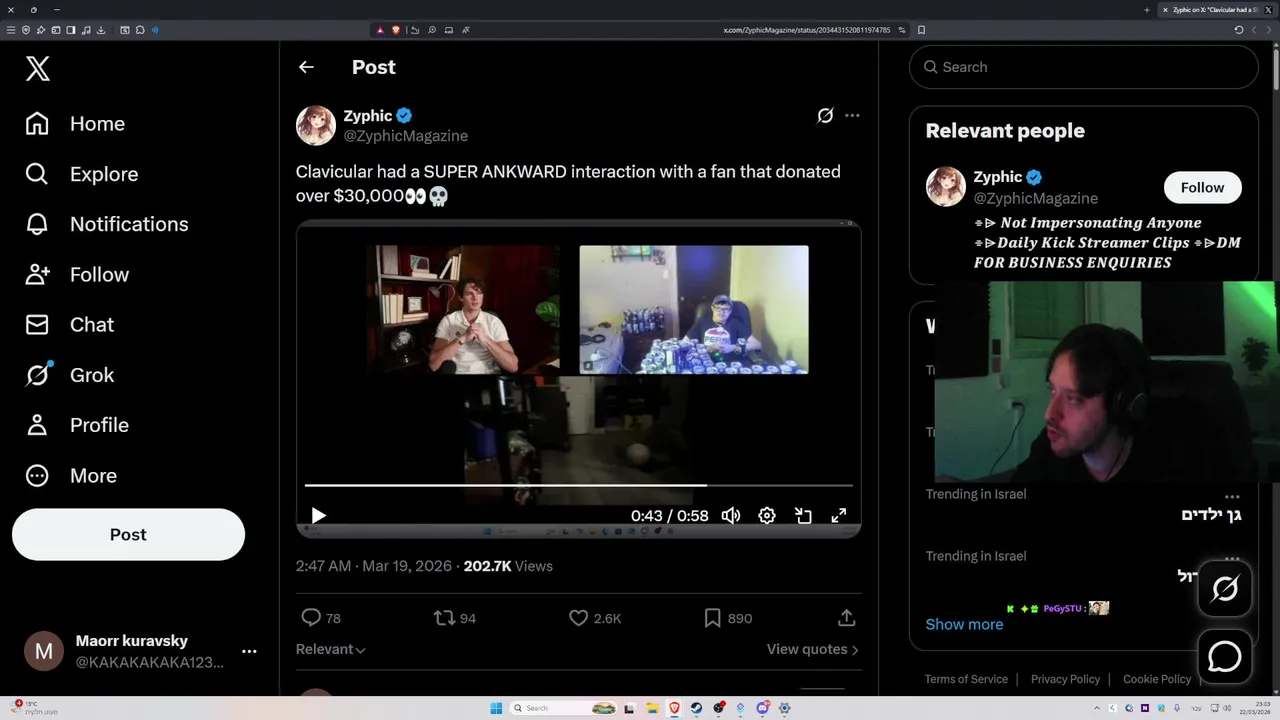The width and height of the screenshot is (1280, 720).
Task: Open options for the first Trending in Israel item
Action: [x=1232, y=496]
